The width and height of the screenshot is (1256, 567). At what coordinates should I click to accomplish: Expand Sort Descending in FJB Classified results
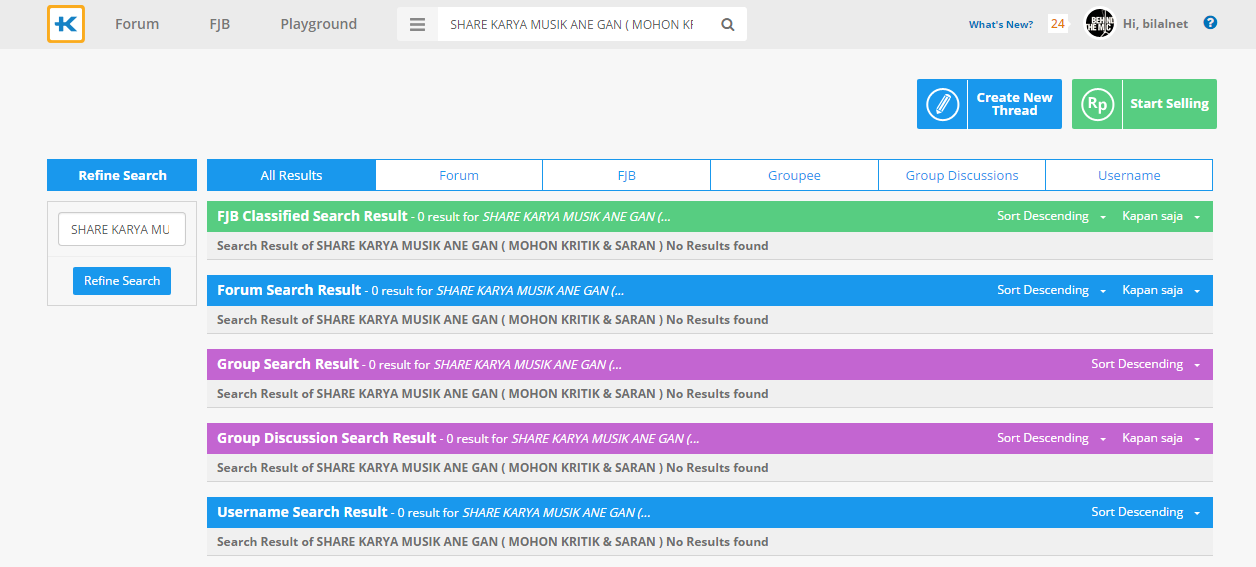(x=1051, y=216)
